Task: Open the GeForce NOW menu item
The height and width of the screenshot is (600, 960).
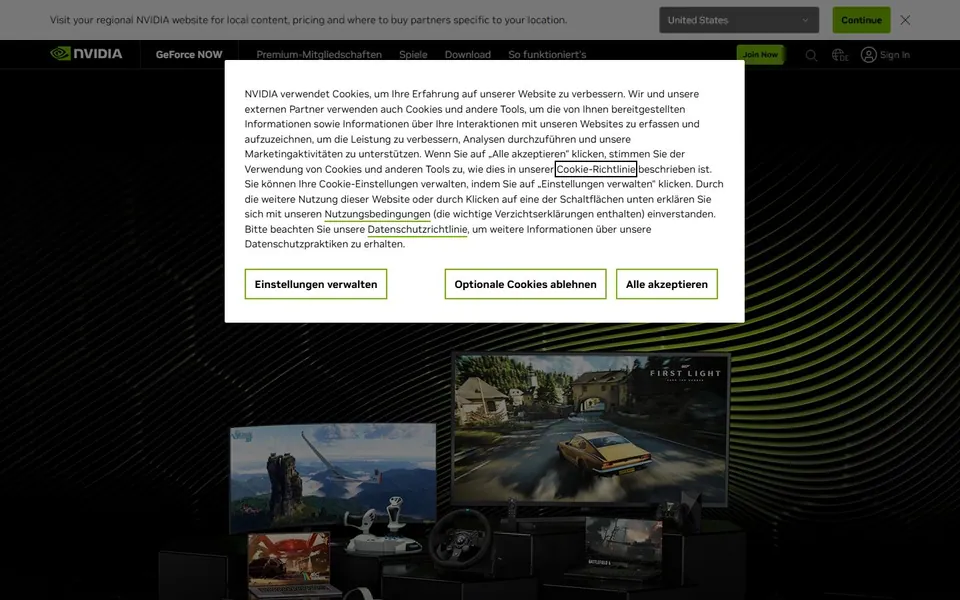Action: pos(189,54)
